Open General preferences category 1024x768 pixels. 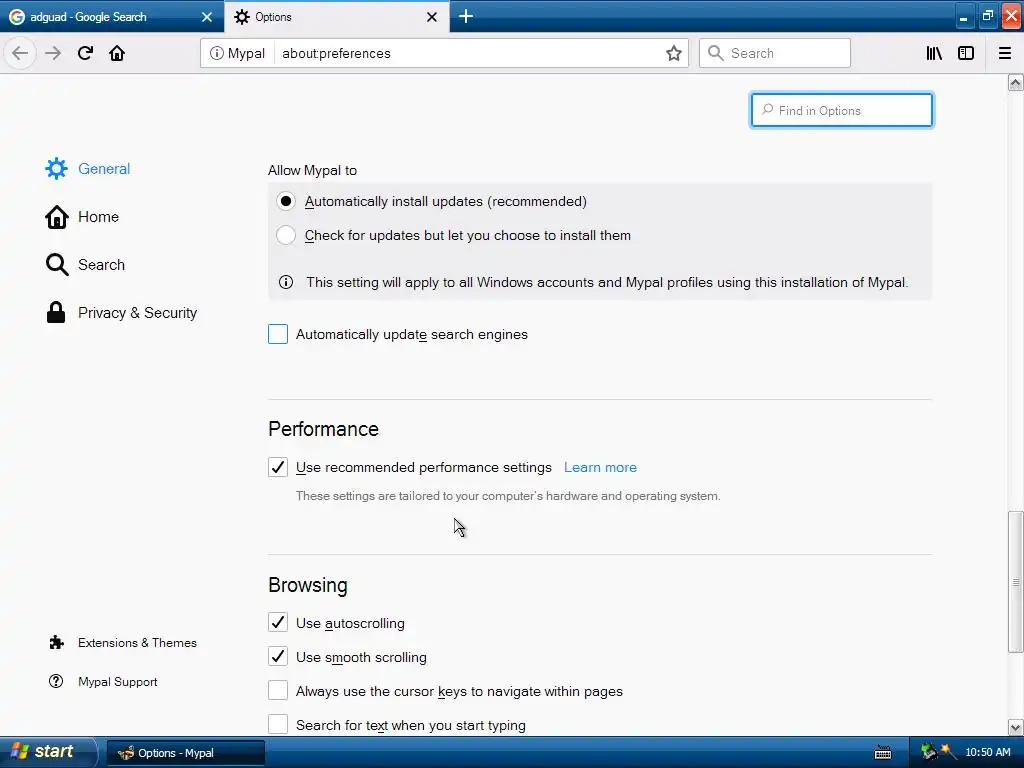[x=88, y=168]
